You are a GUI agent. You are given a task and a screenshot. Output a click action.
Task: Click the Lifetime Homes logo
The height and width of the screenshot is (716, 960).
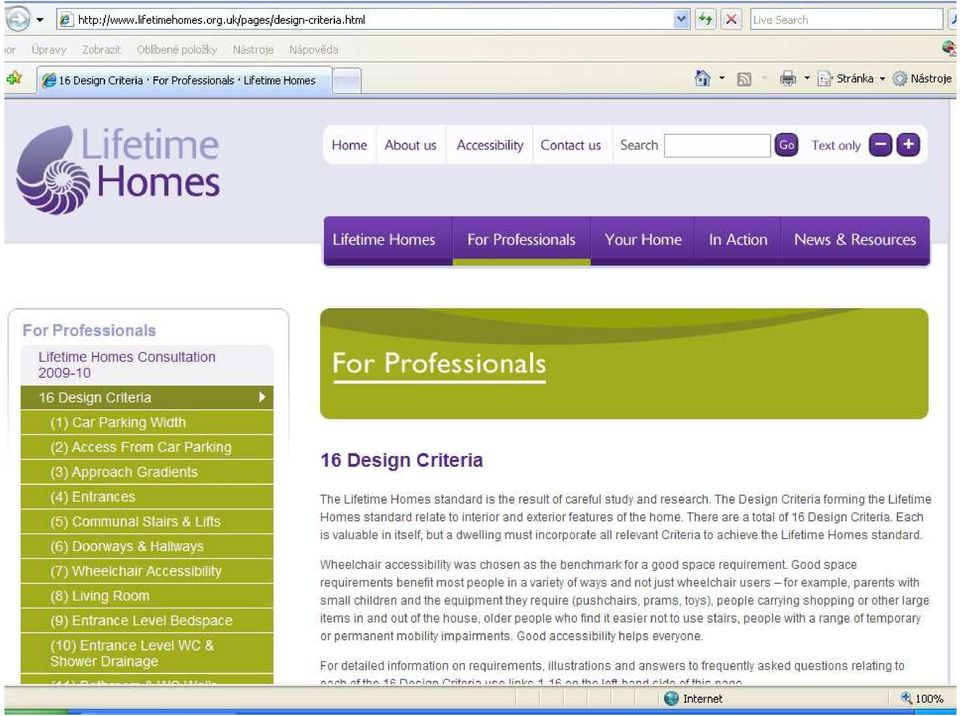pos(118,170)
